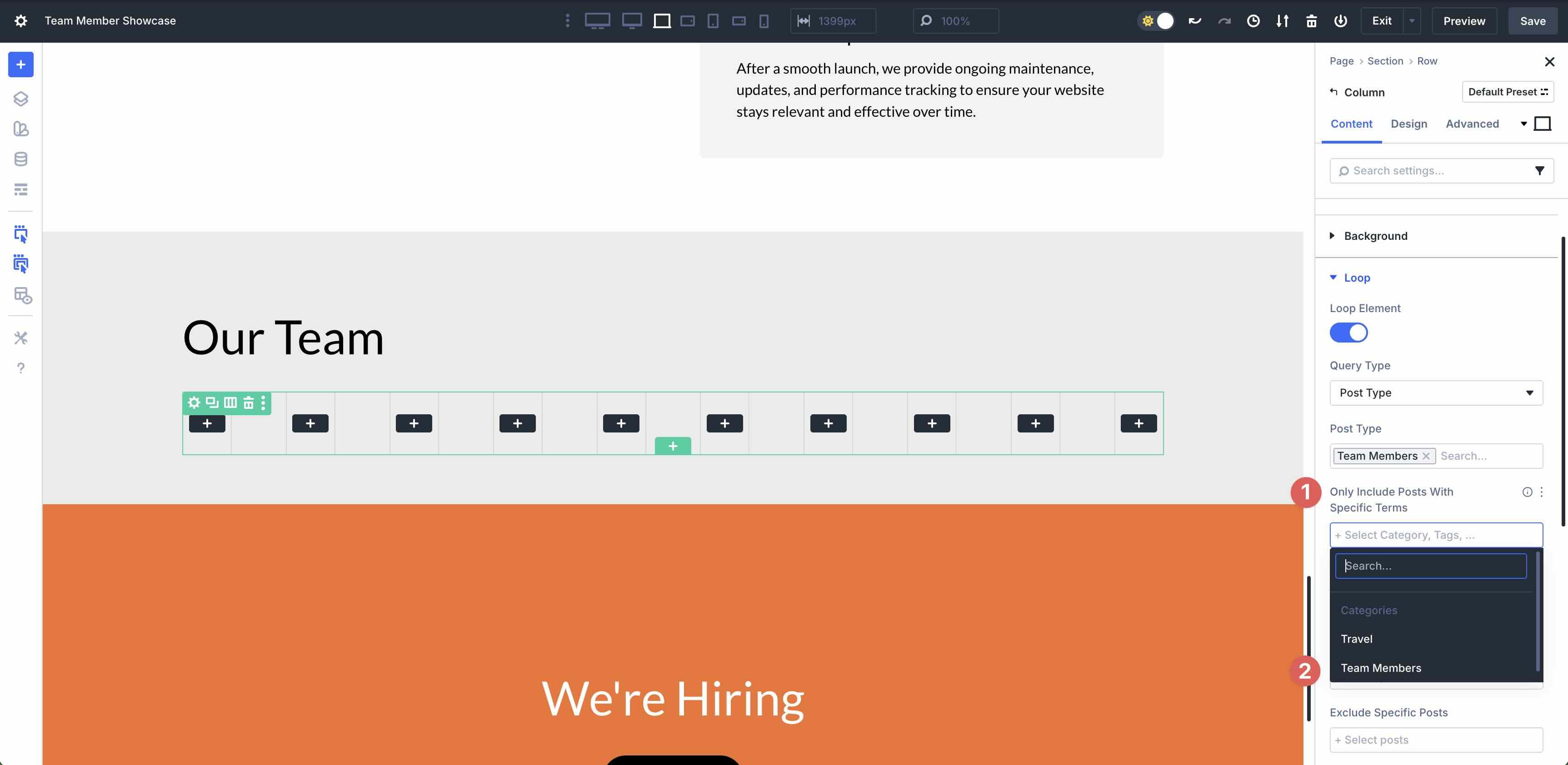
Task: Switch to the Advanced tab
Action: pyautogui.click(x=1472, y=124)
